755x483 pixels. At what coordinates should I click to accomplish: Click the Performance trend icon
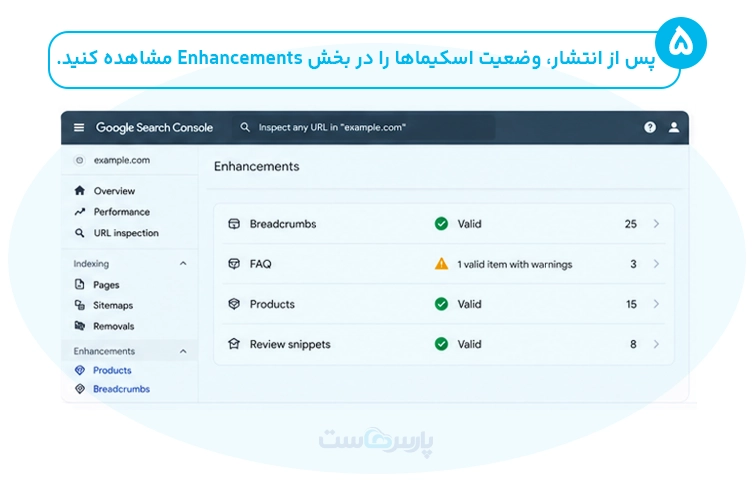(x=80, y=212)
